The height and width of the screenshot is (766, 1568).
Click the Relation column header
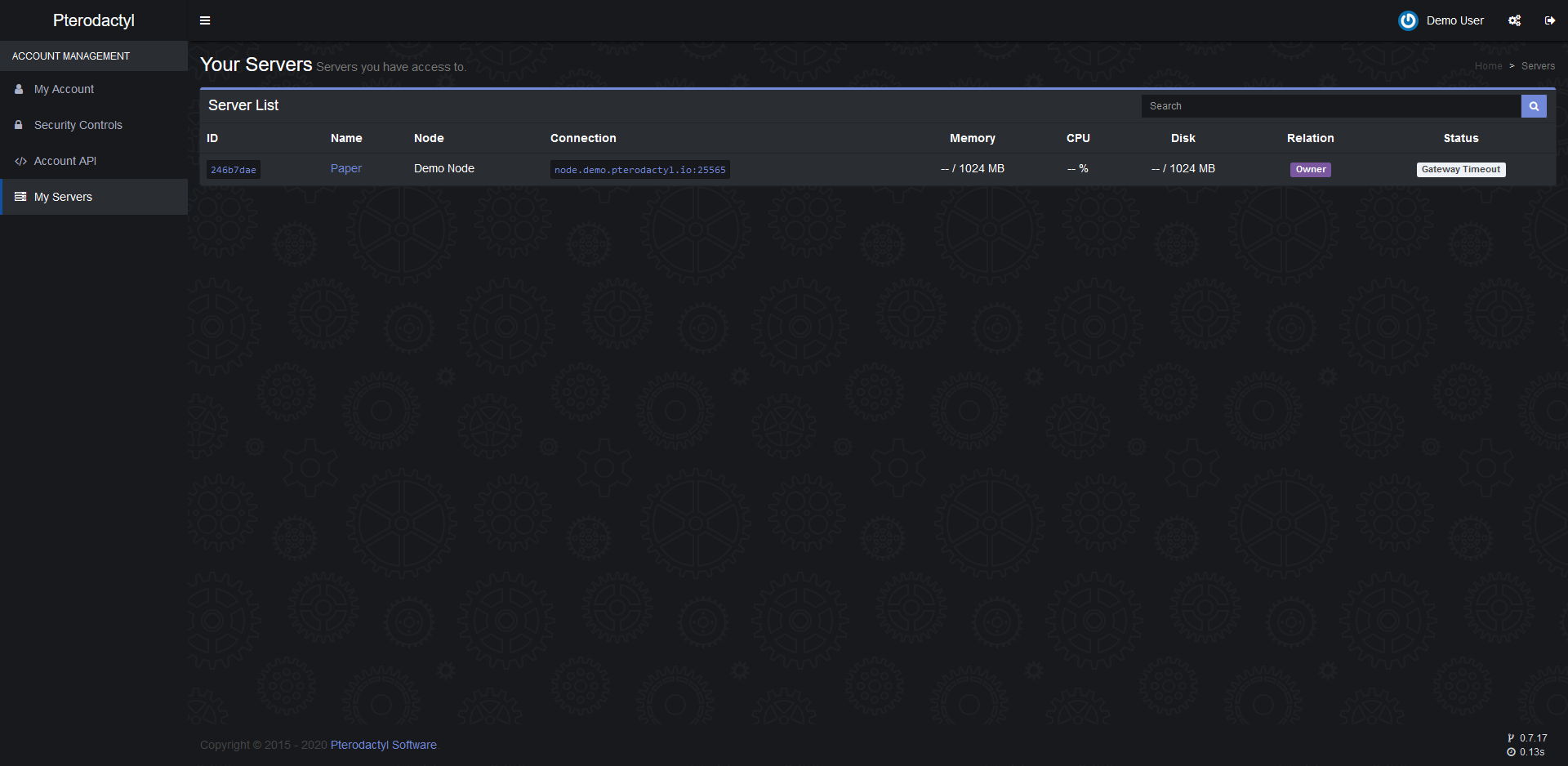coord(1311,138)
